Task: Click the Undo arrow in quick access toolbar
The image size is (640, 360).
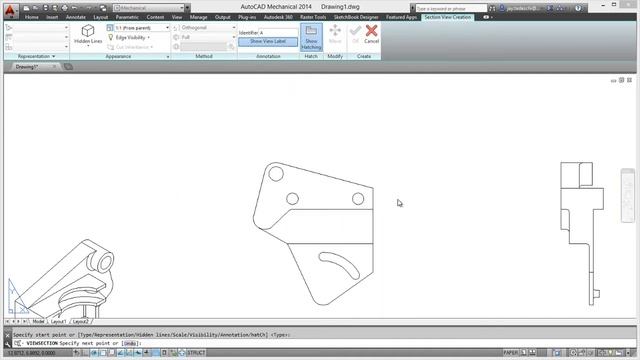Action: coord(74,8)
